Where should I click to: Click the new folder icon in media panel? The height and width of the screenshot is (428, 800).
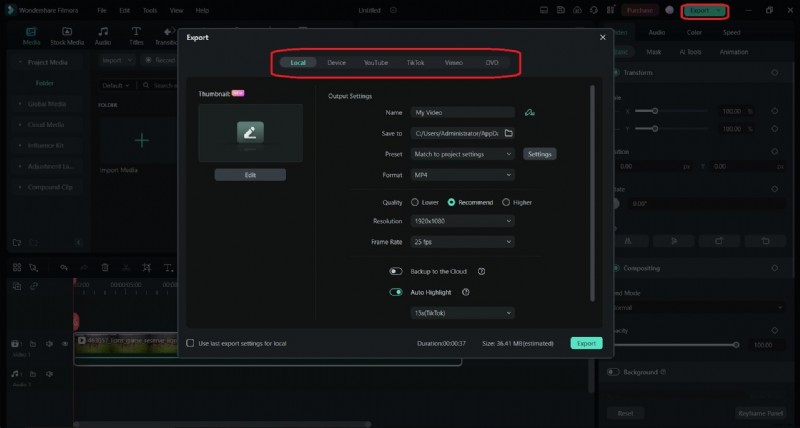click(17, 242)
